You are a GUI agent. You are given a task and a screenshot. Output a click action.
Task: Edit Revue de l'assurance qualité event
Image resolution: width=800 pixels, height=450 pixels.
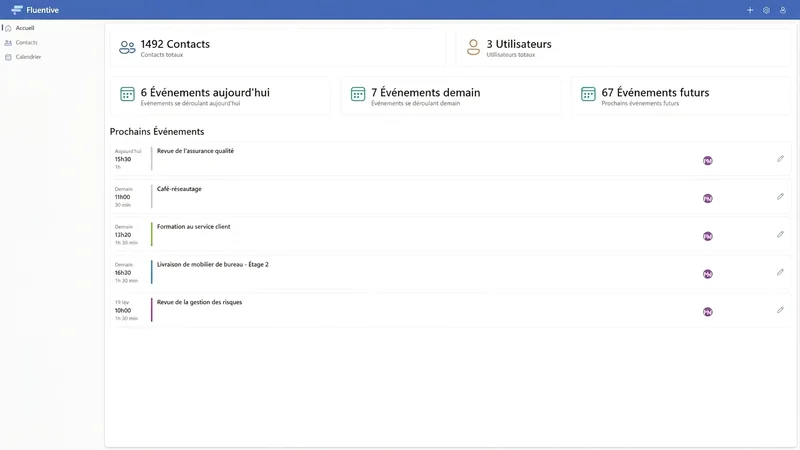pyautogui.click(x=780, y=159)
